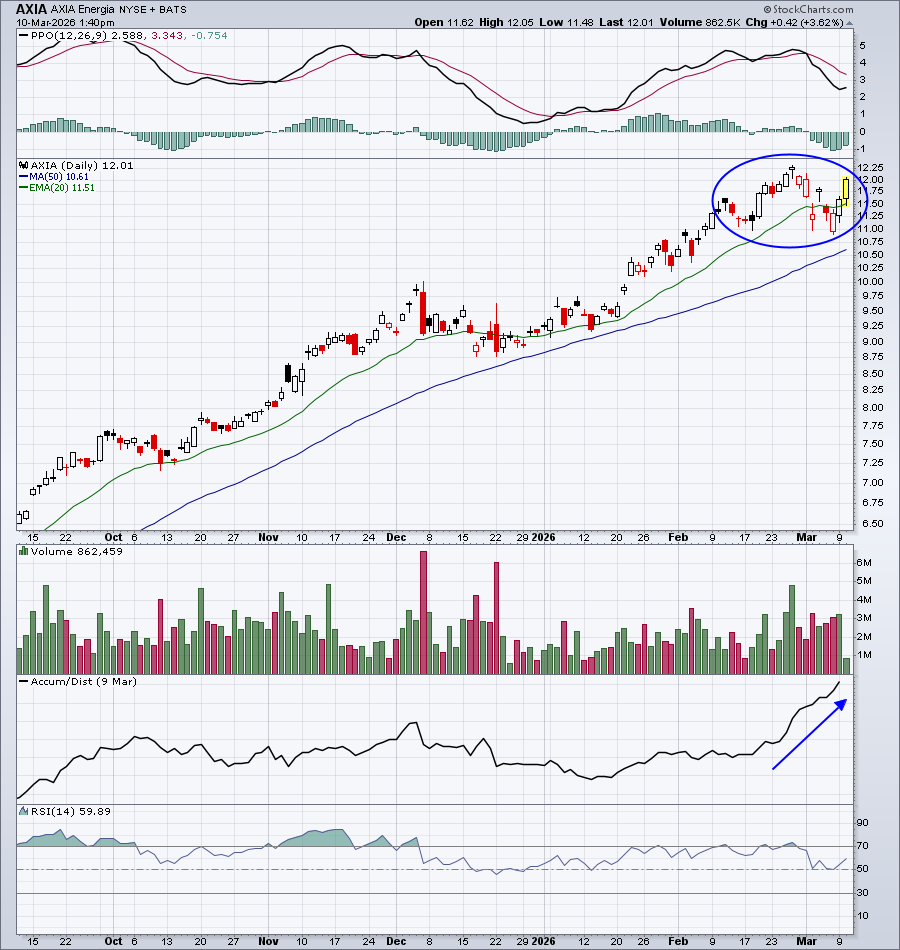Click the black line marker before Accum/Dist
This screenshot has width=900, height=950.
coord(24,682)
